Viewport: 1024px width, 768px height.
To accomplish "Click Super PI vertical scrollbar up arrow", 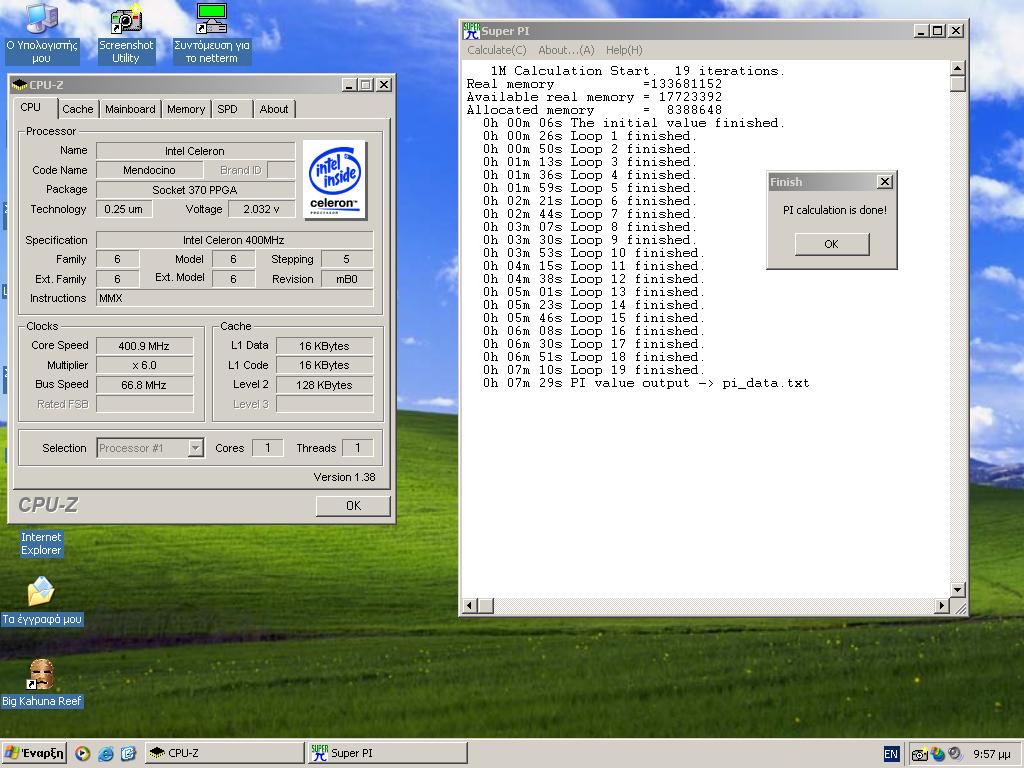I will 957,68.
